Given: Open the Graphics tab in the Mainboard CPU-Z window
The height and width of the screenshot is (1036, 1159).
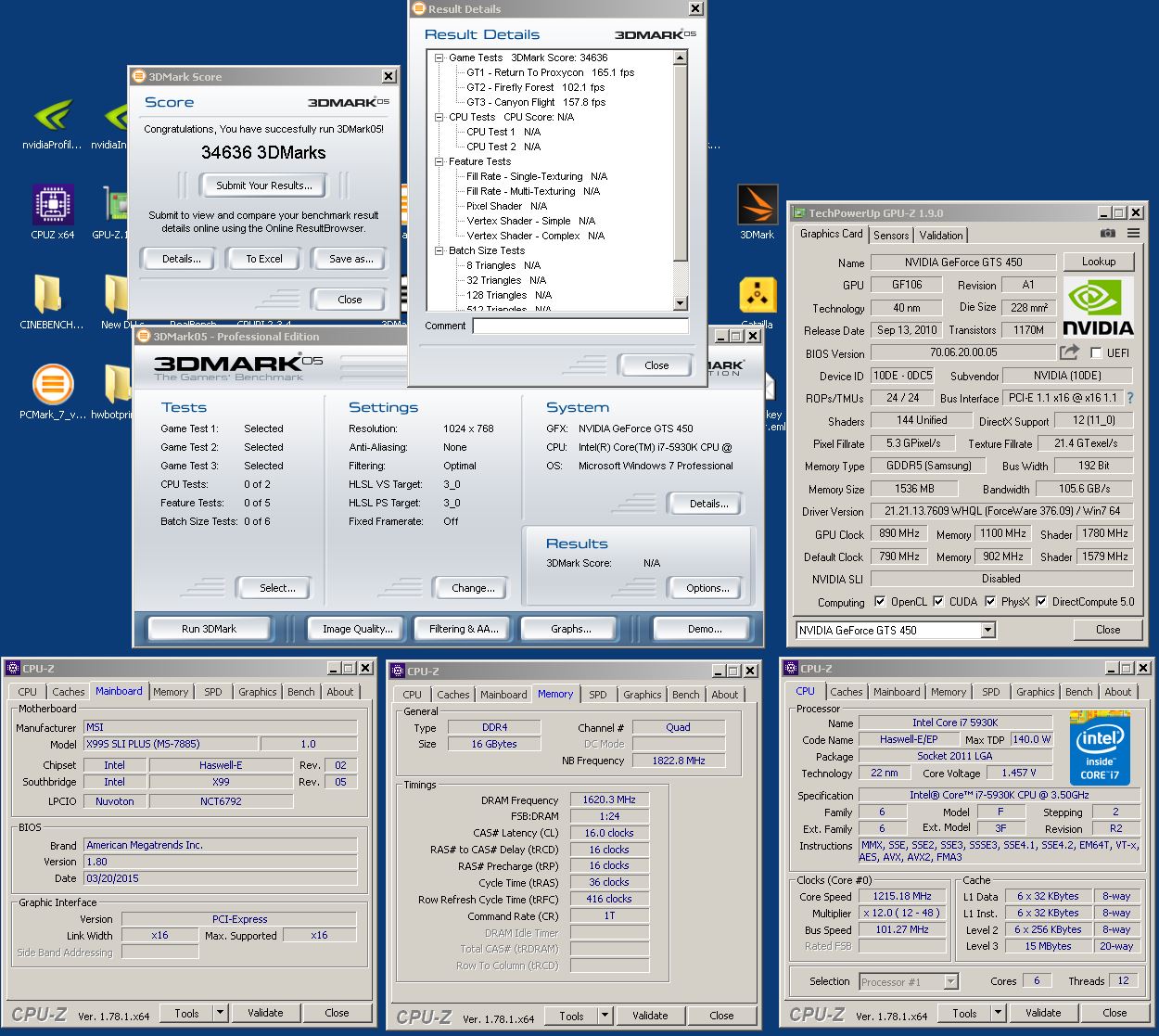Looking at the screenshot, I should [x=258, y=692].
